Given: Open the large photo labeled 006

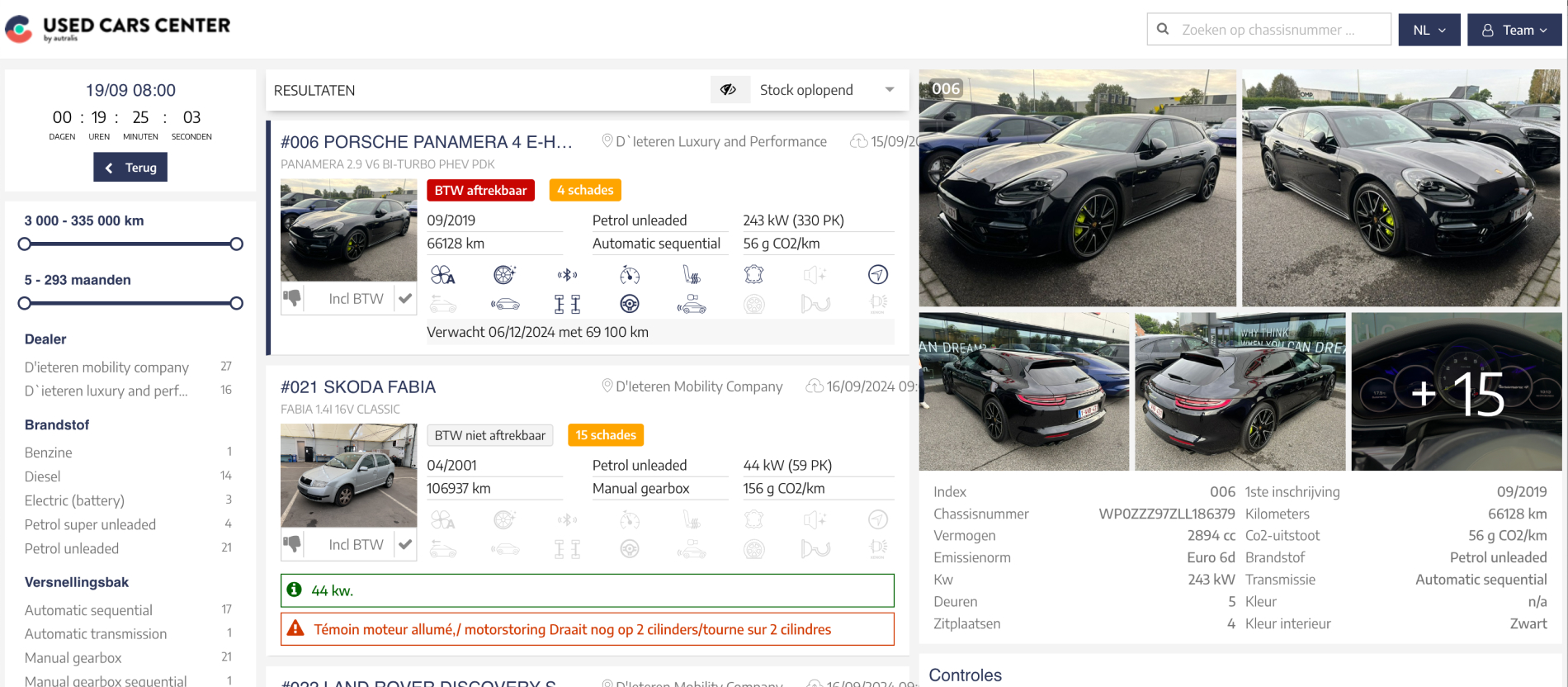Looking at the screenshot, I should click(1078, 188).
